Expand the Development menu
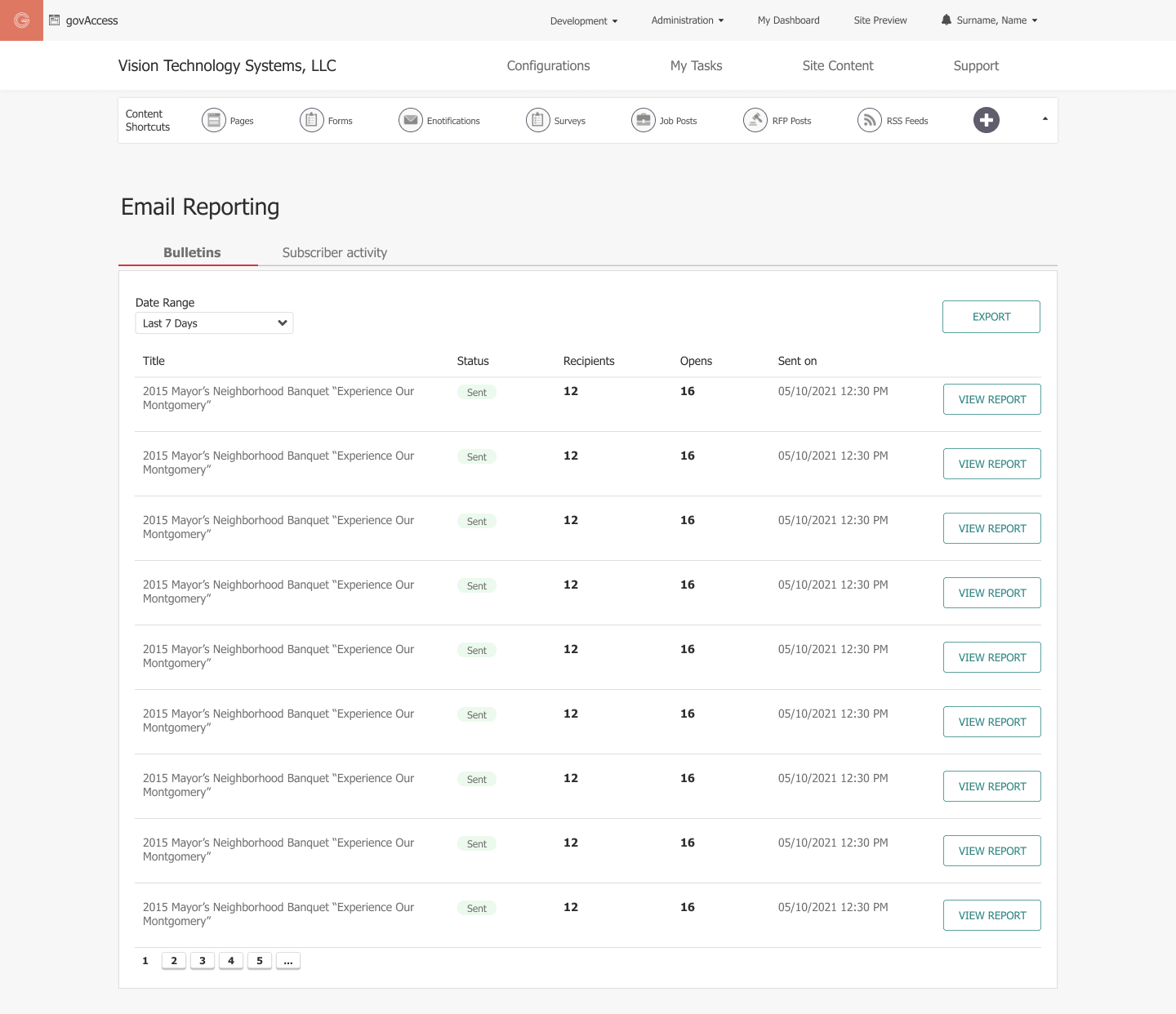 point(583,20)
